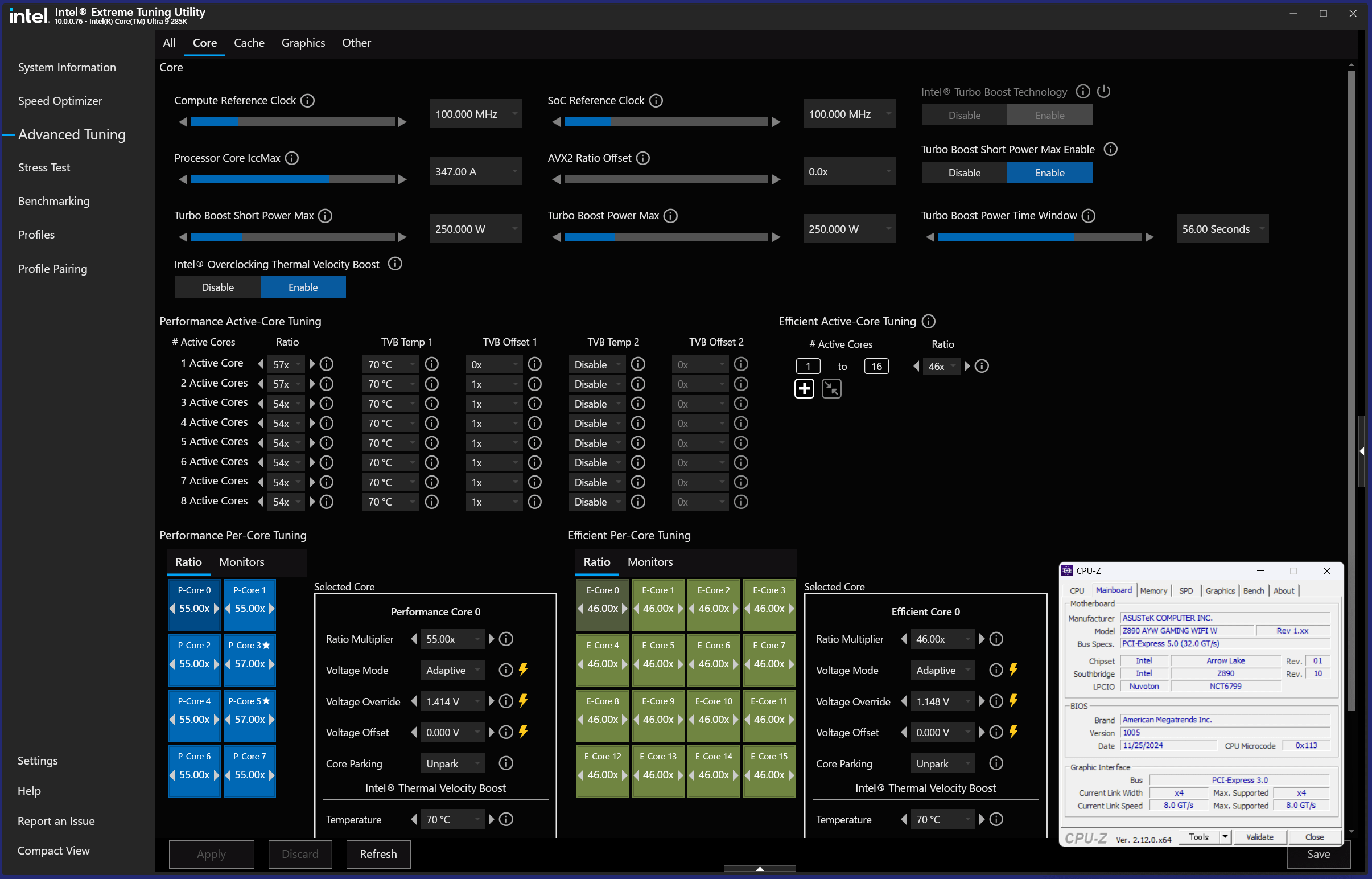Image resolution: width=1372 pixels, height=879 pixels.
Task: Open Compact View
Action: coord(53,851)
